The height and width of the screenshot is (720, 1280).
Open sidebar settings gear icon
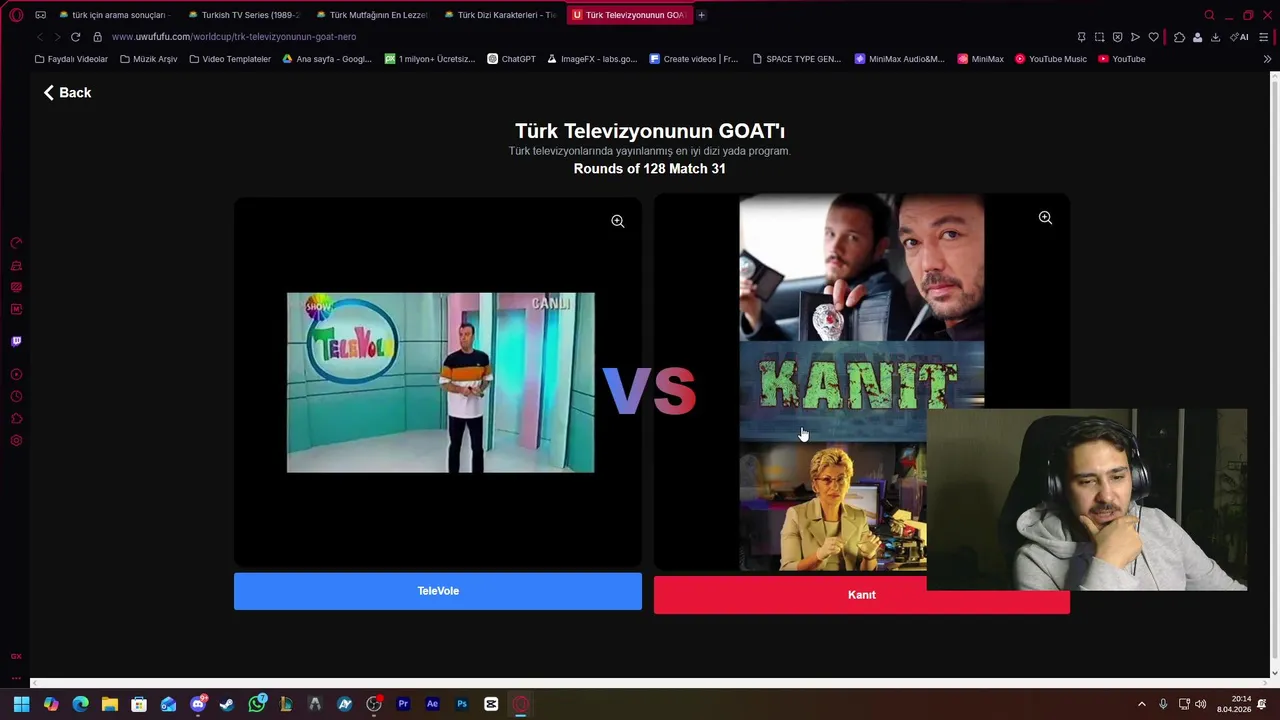coord(16,440)
